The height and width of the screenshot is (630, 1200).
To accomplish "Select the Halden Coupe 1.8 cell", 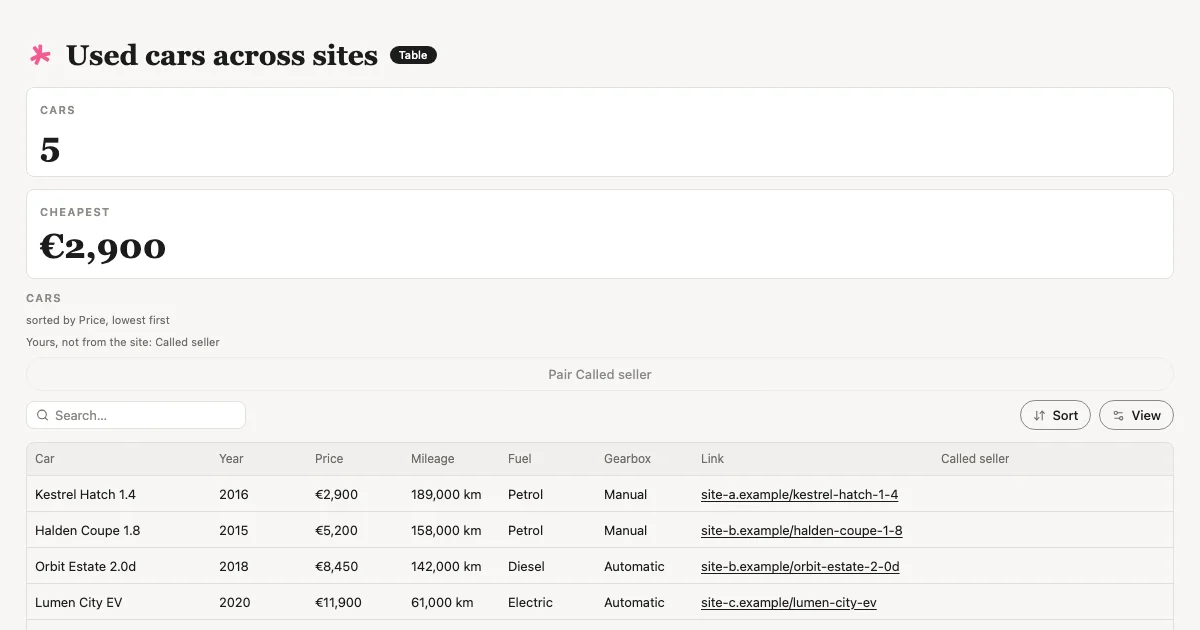I will tap(86, 530).
